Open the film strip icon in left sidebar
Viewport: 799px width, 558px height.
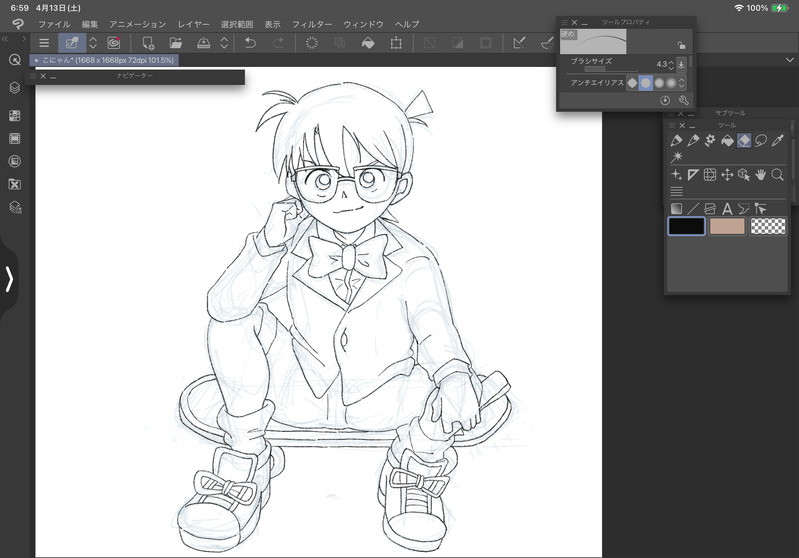click(15, 139)
